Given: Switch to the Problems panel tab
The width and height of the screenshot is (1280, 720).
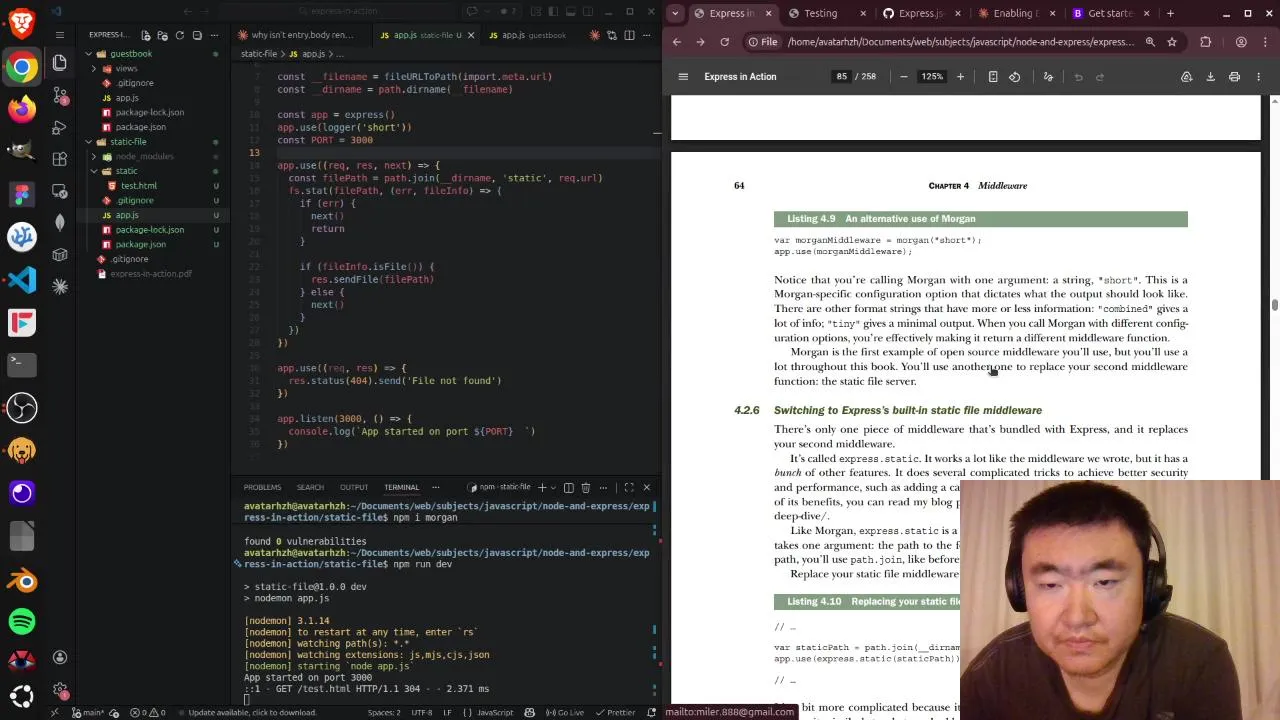Looking at the screenshot, I should tap(263, 487).
